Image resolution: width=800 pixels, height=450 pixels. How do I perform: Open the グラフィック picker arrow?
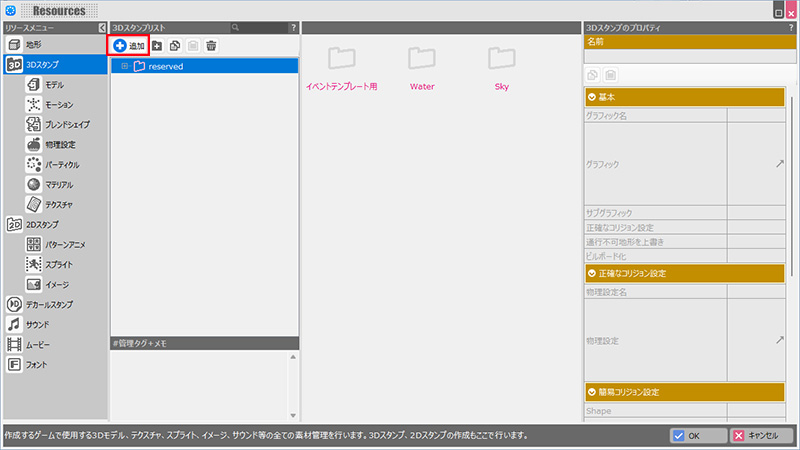point(780,164)
